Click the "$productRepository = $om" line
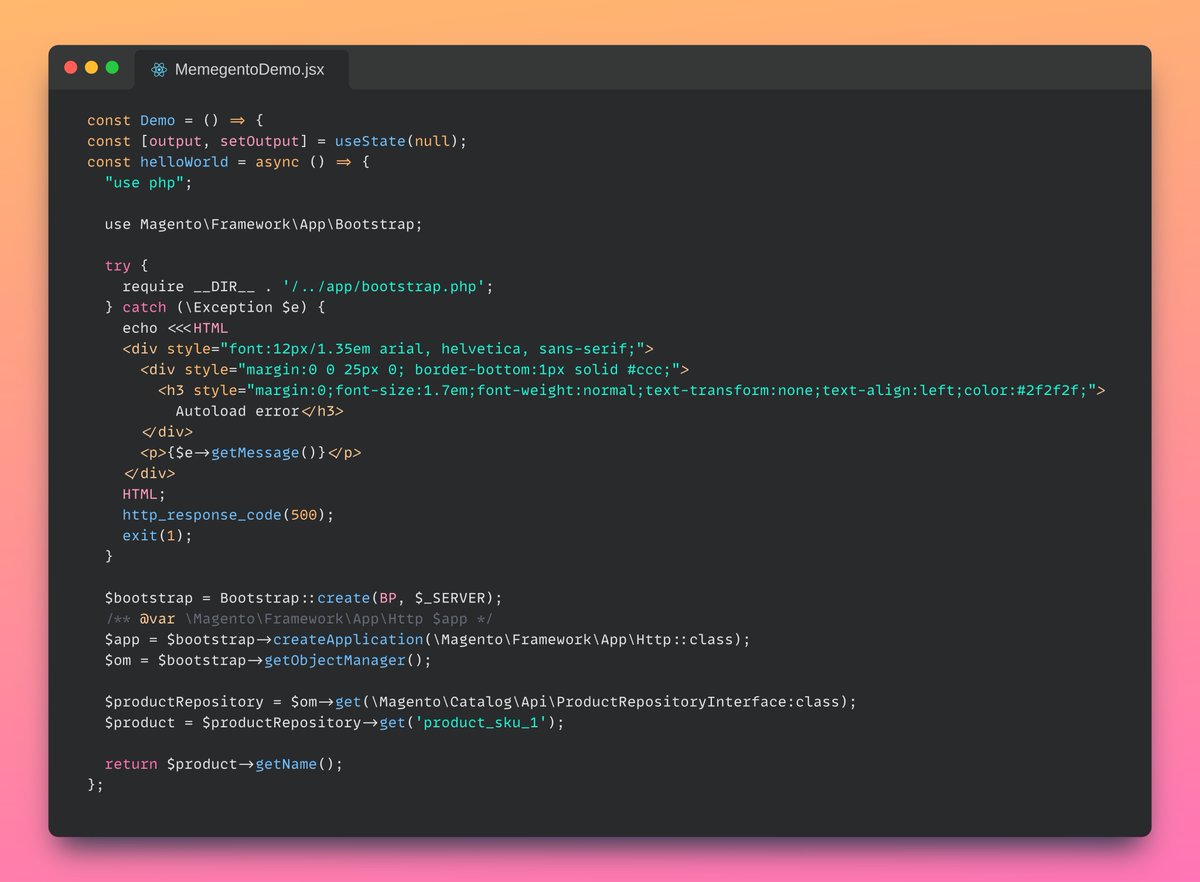The height and width of the screenshot is (882, 1200). coord(481,702)
